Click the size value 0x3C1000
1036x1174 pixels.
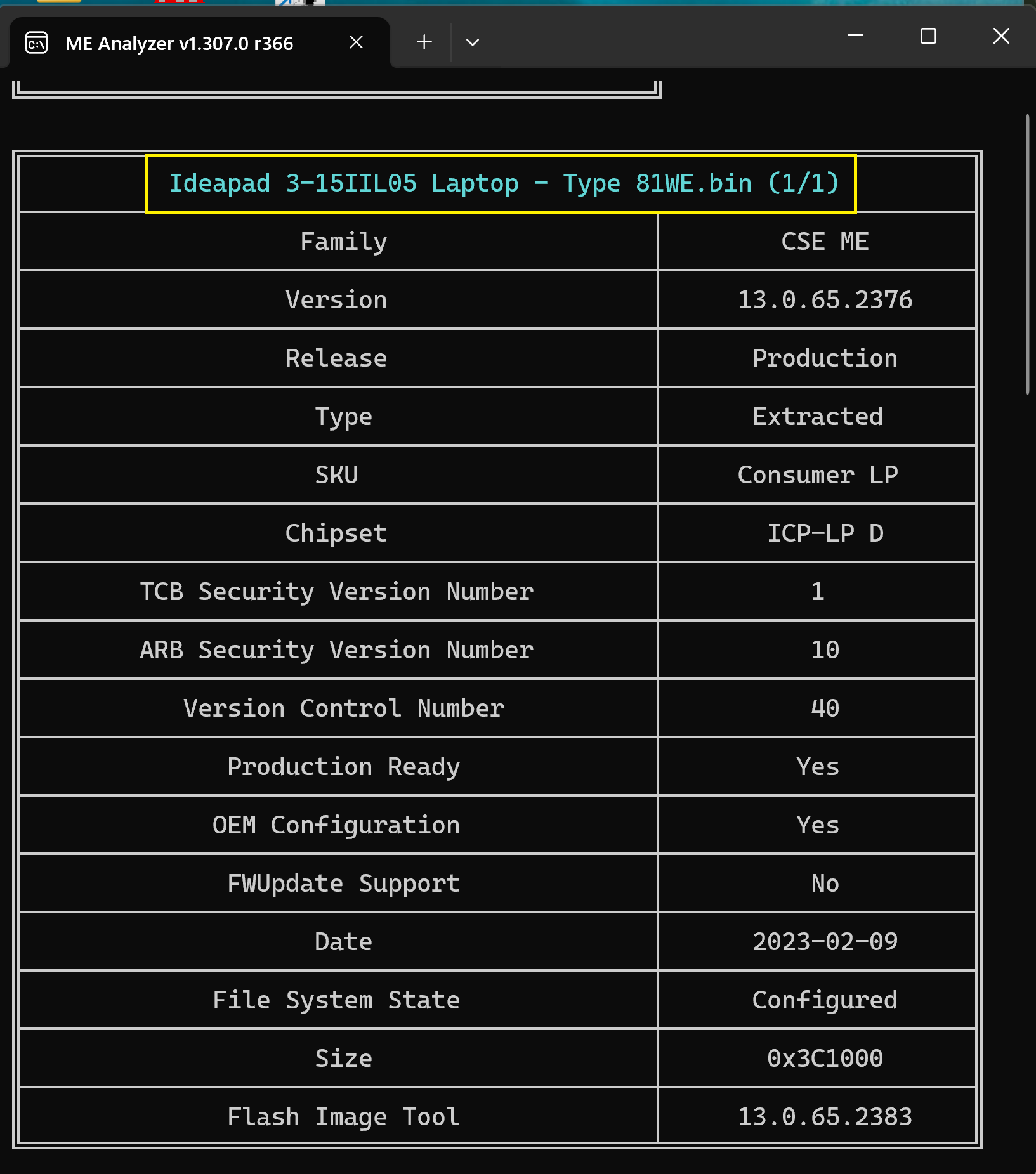click(x=824, y=1059)
